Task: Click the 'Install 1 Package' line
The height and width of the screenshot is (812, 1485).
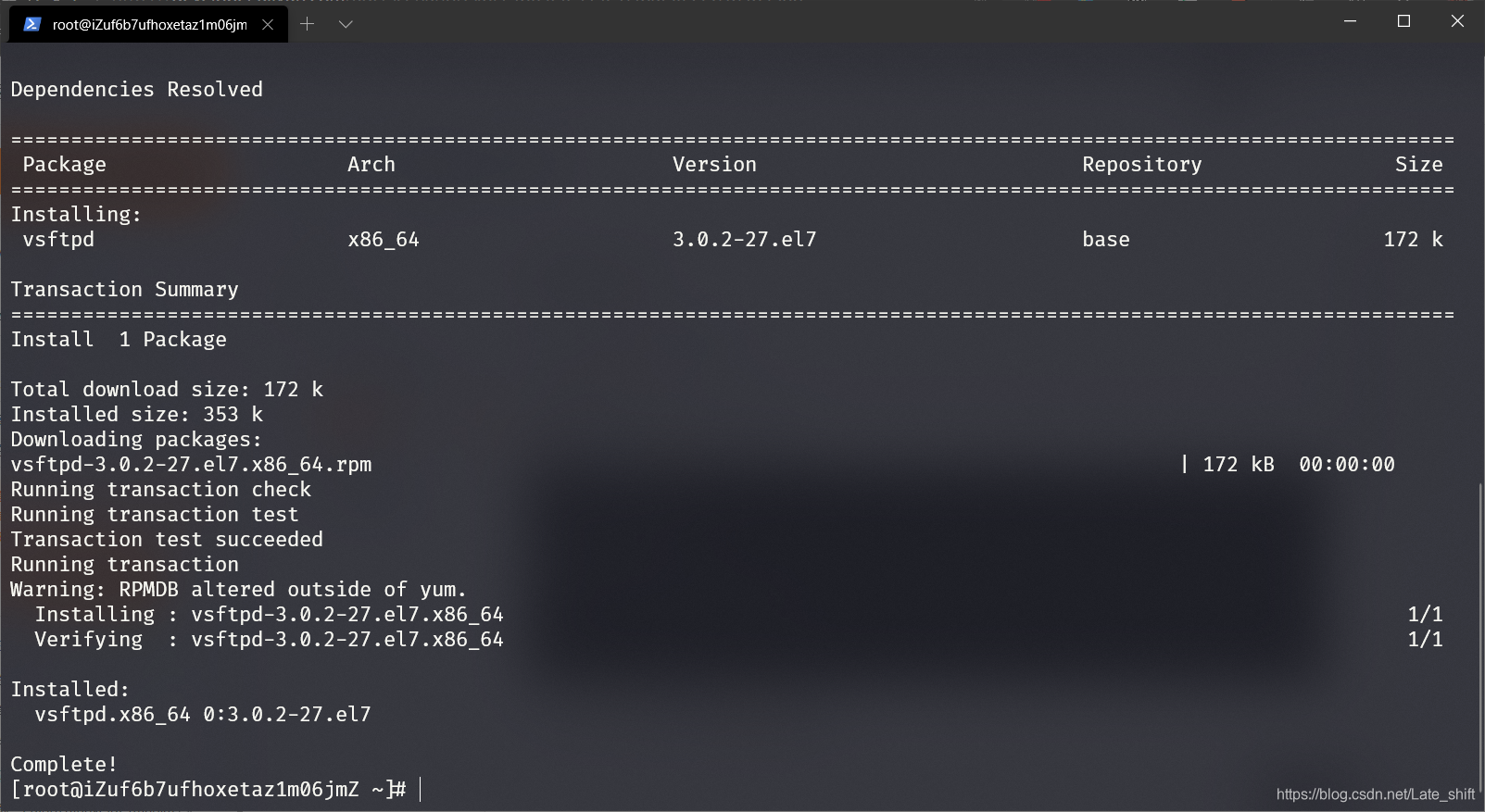Action: [119, 340]
